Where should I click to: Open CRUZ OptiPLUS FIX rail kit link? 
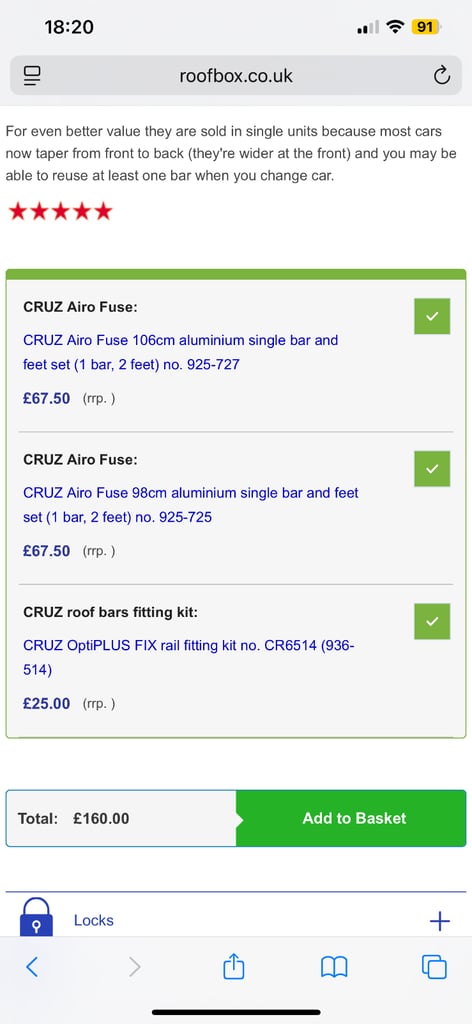click(x=189, y=658)
